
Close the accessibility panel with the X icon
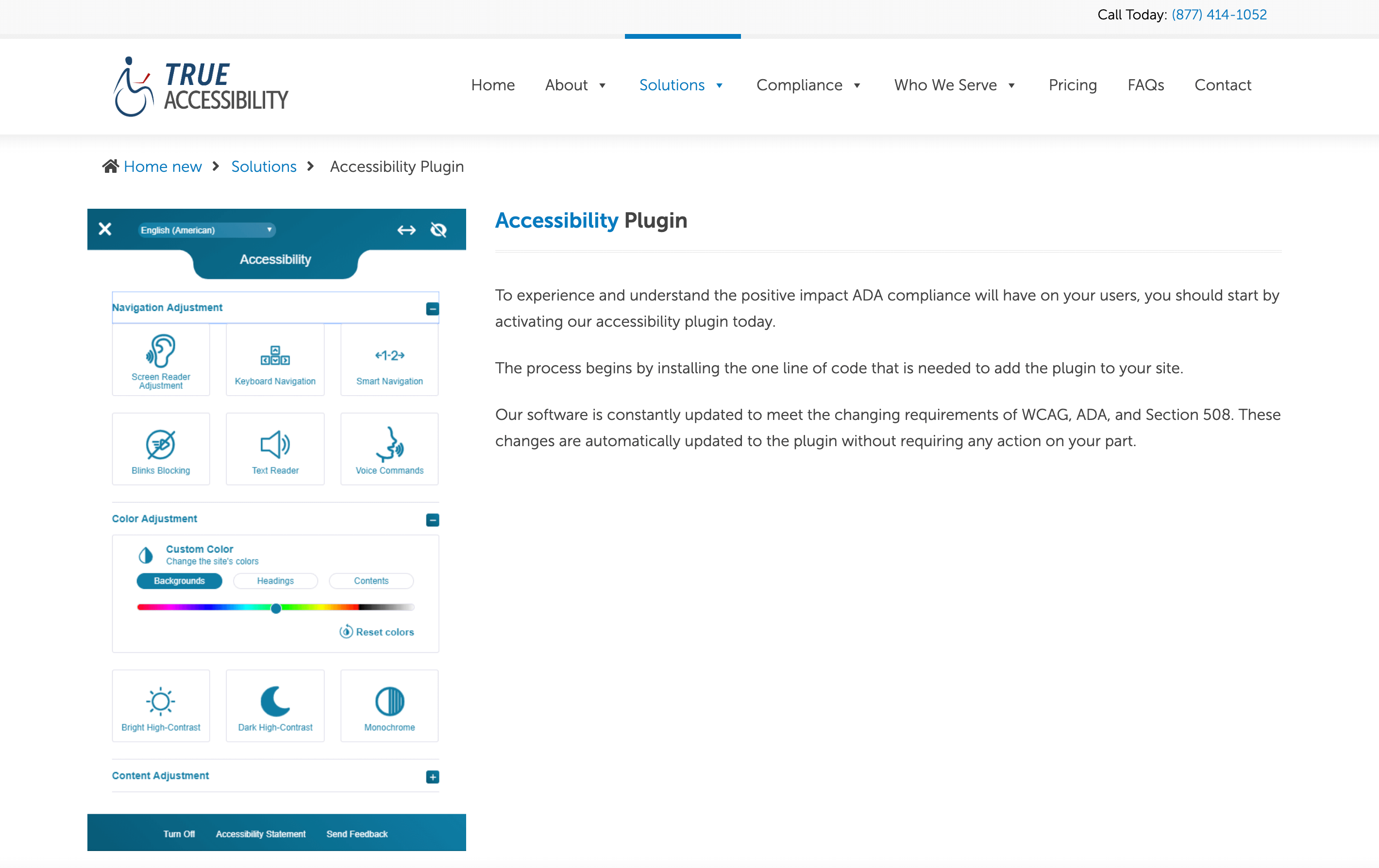click(105, 229)
